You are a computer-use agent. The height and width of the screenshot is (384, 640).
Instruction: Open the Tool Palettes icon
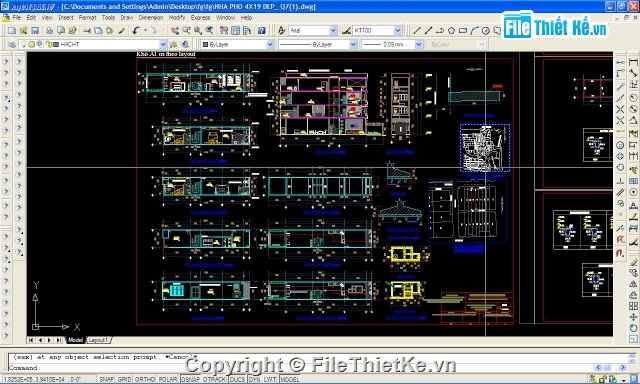[247, 31]
